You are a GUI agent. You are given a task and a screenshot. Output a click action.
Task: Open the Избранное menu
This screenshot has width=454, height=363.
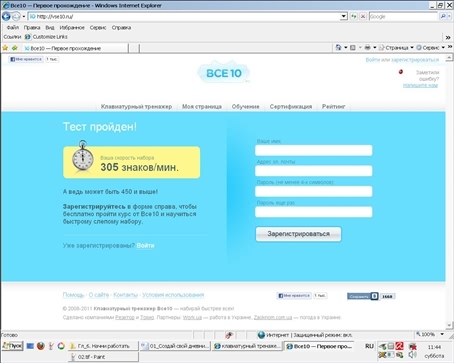point(72,27)
